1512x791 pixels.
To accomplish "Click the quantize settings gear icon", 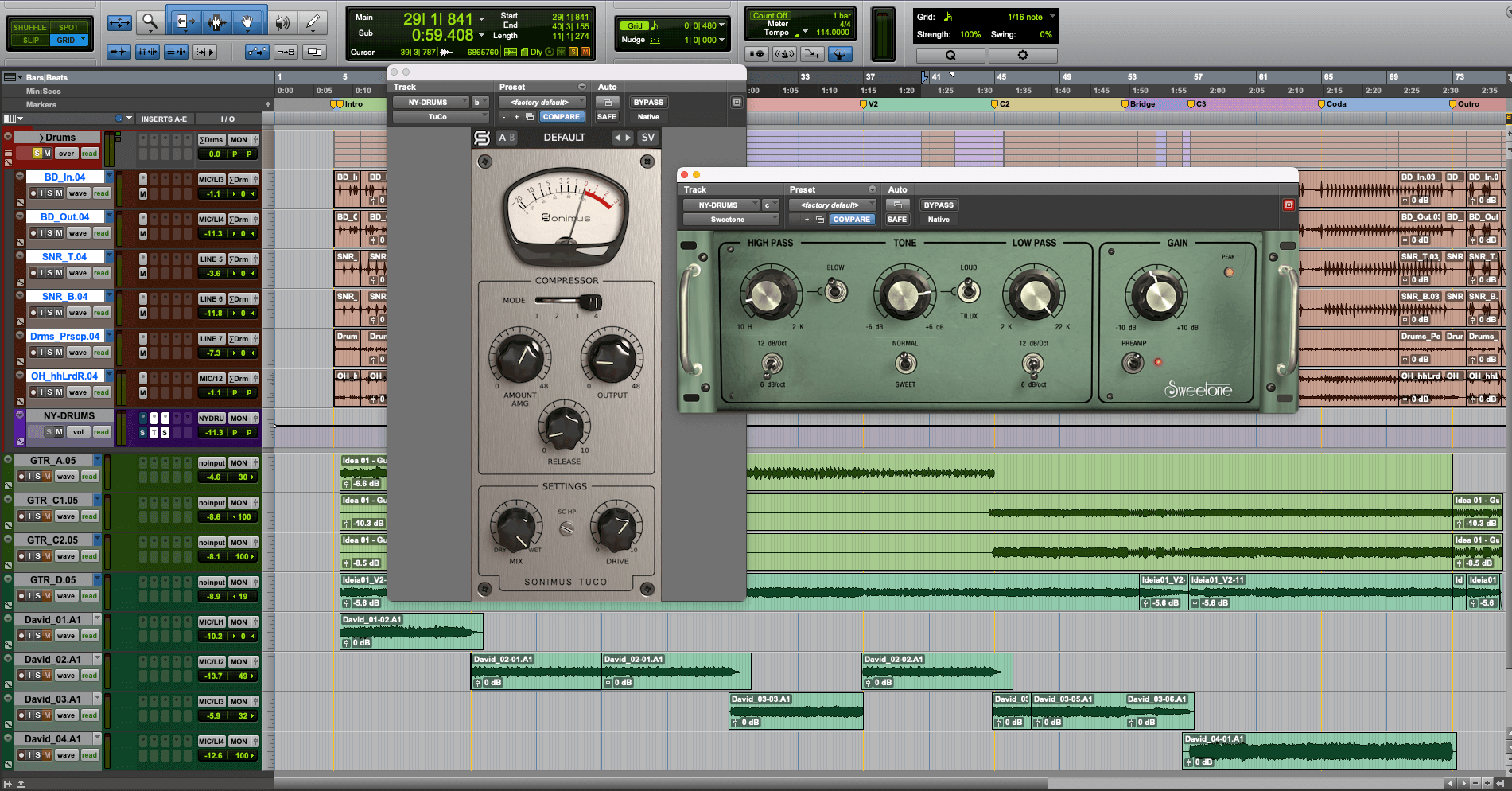I will 1022,55.
